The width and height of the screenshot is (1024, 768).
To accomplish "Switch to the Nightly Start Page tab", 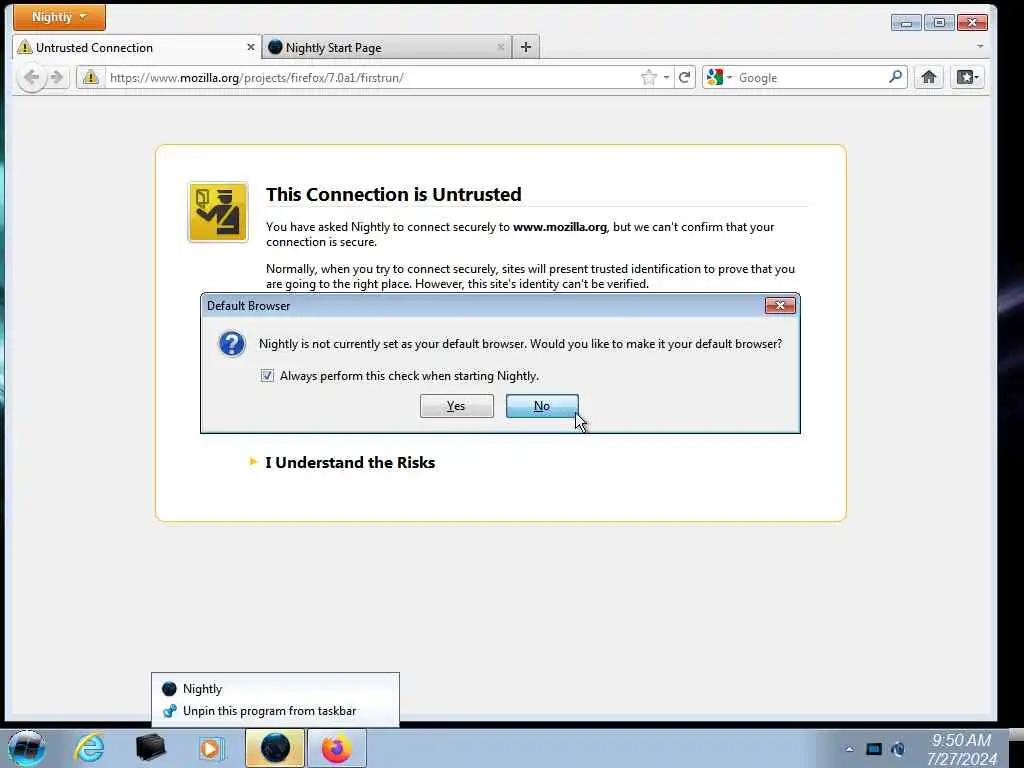I will pyautogui.click(x=387, y=47).
